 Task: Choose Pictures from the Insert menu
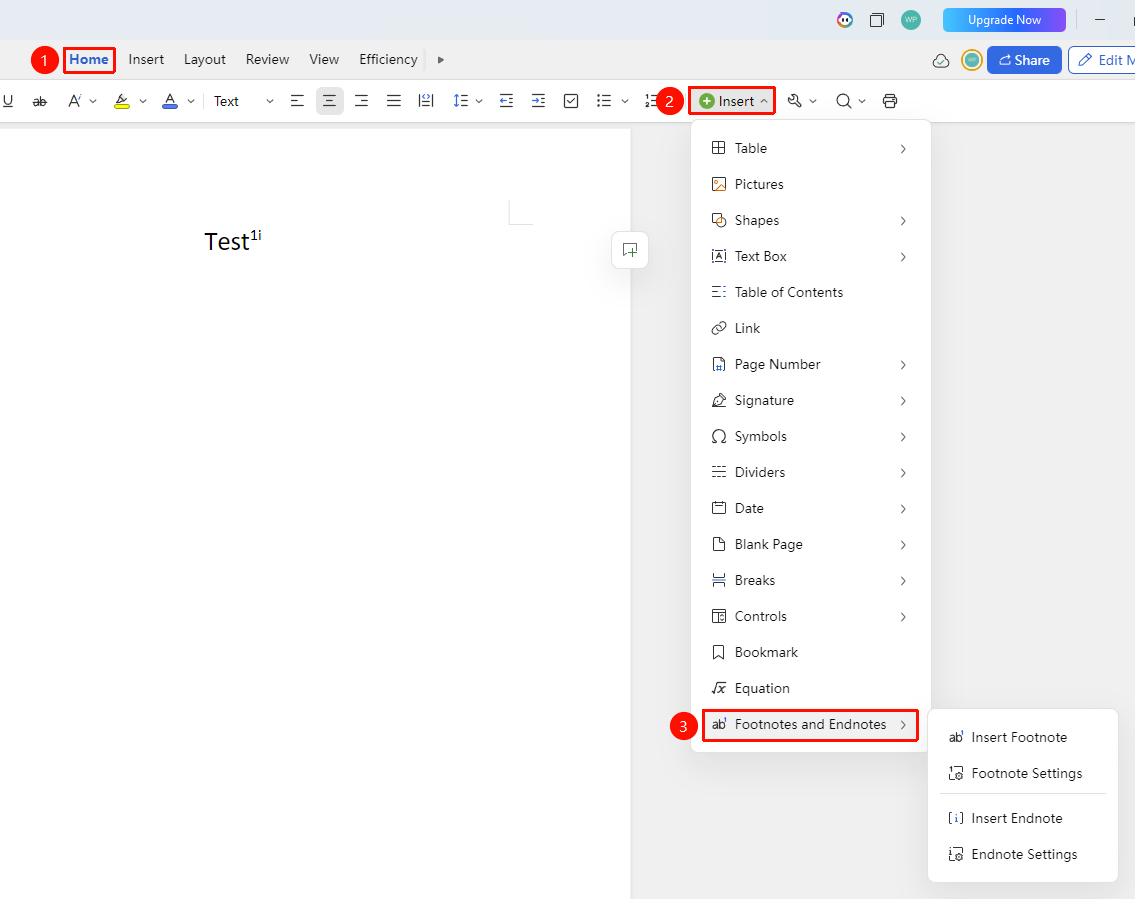[x=809, y=185]
